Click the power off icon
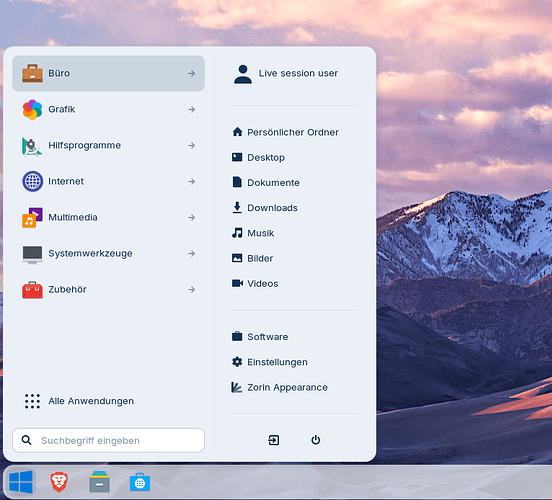 (315, 440)
